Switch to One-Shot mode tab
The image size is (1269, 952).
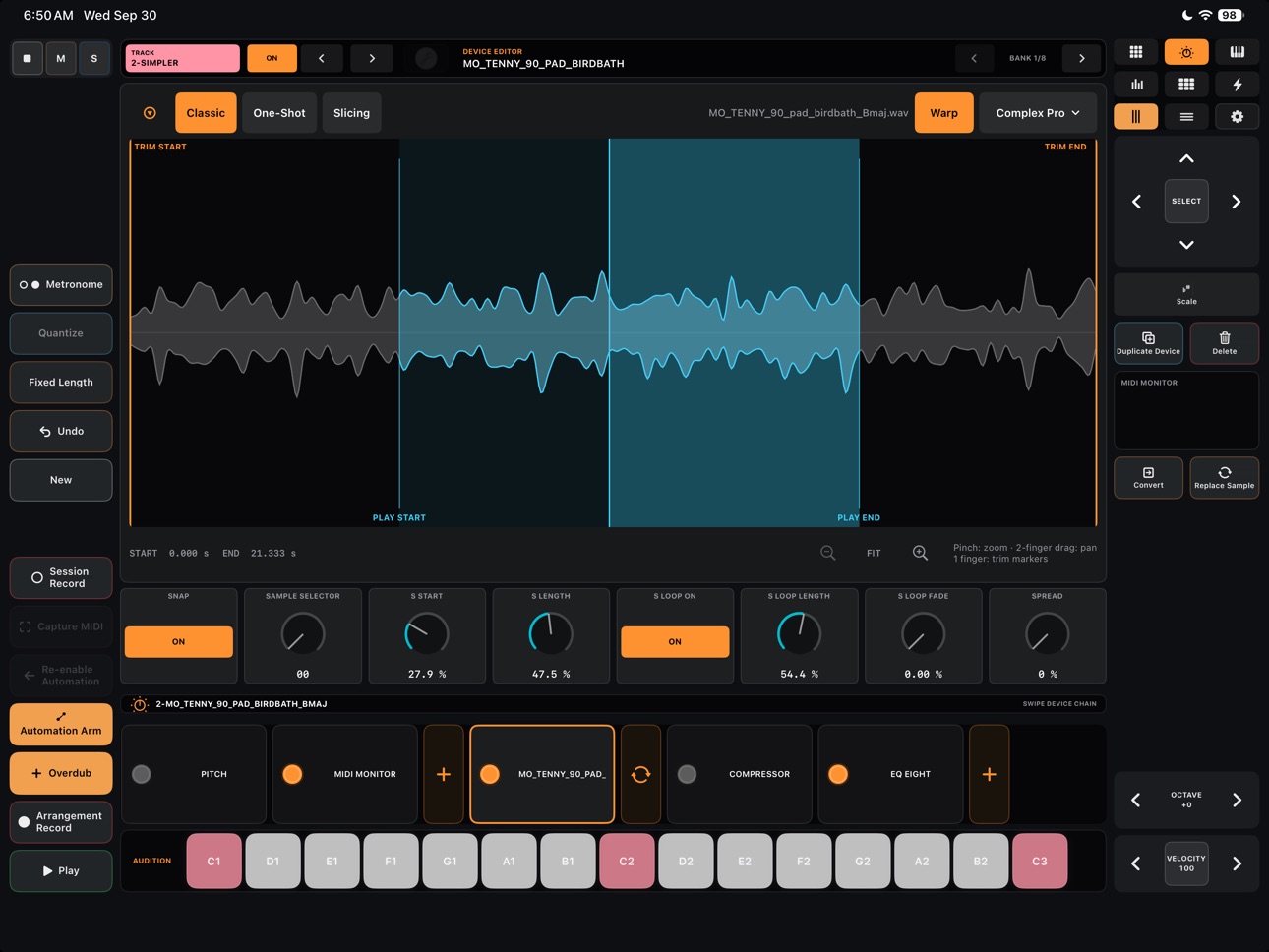coord(279,113)
